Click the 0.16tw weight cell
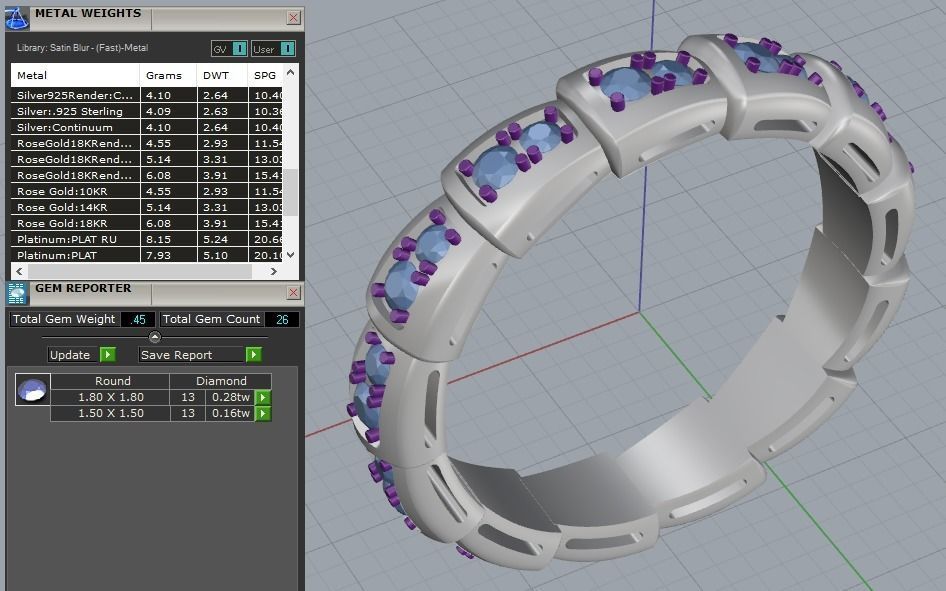The width and height of the screenshot is (946, 591). point(230,414)
